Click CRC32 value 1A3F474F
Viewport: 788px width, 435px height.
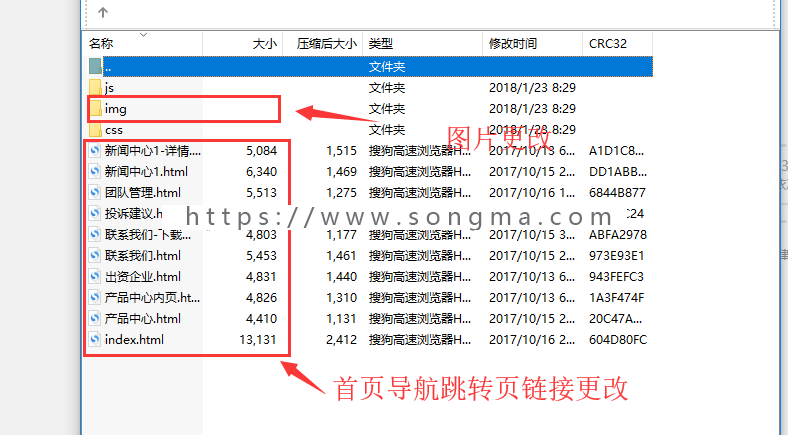[x=616, y=297]
